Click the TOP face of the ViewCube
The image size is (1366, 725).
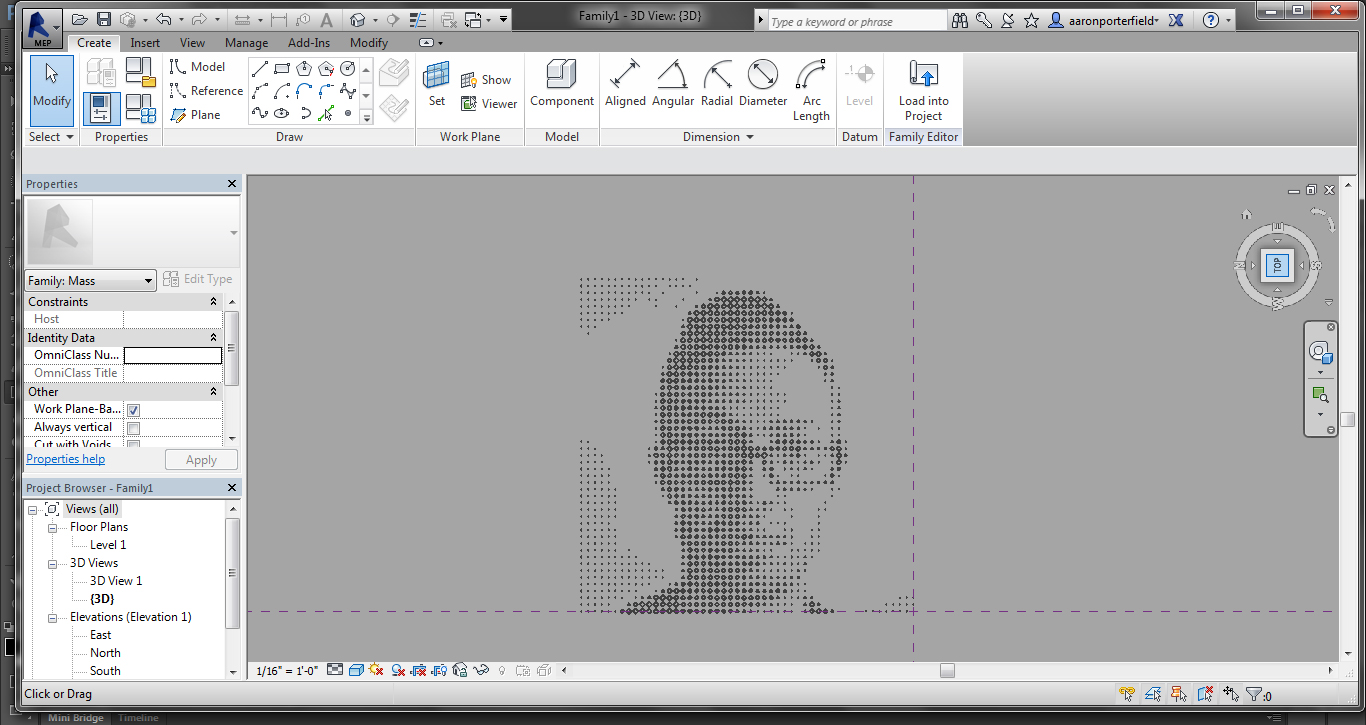[1278, 265]
